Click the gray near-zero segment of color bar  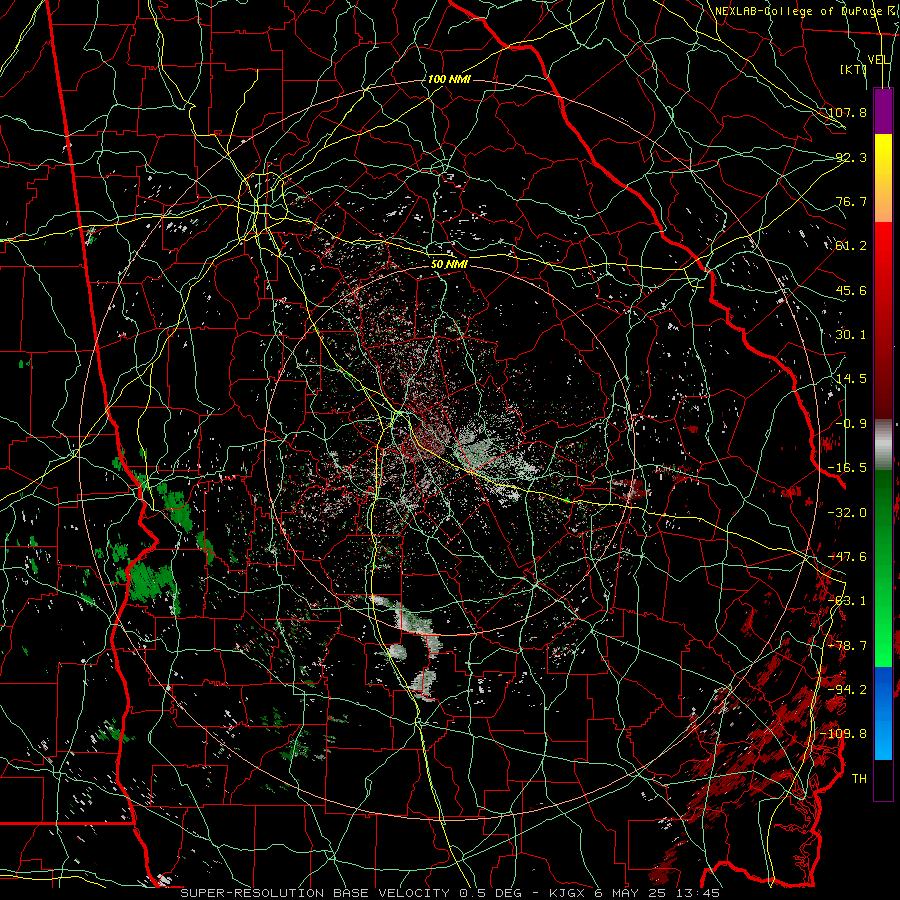click(883, 442)
